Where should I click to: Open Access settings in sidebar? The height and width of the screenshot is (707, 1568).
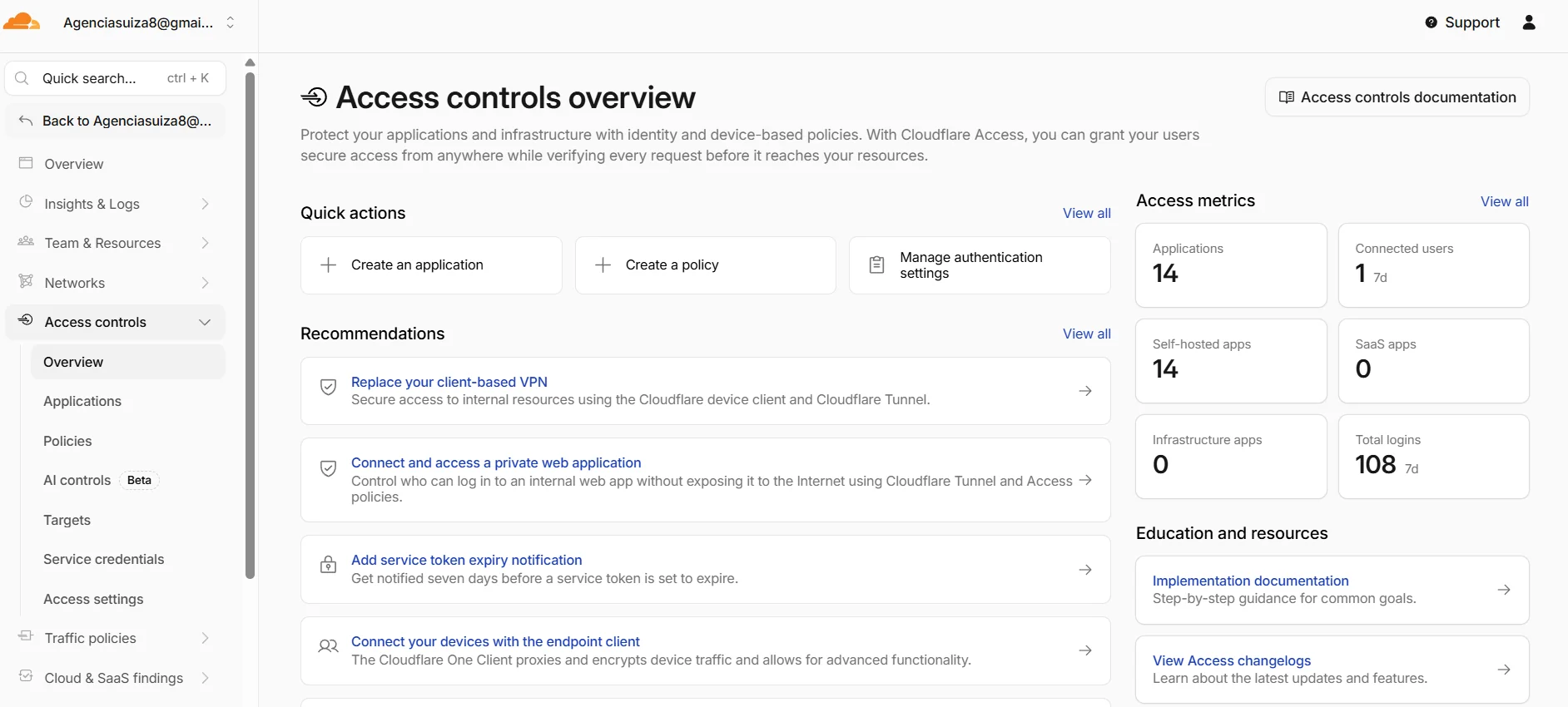(x=93, y=599)
